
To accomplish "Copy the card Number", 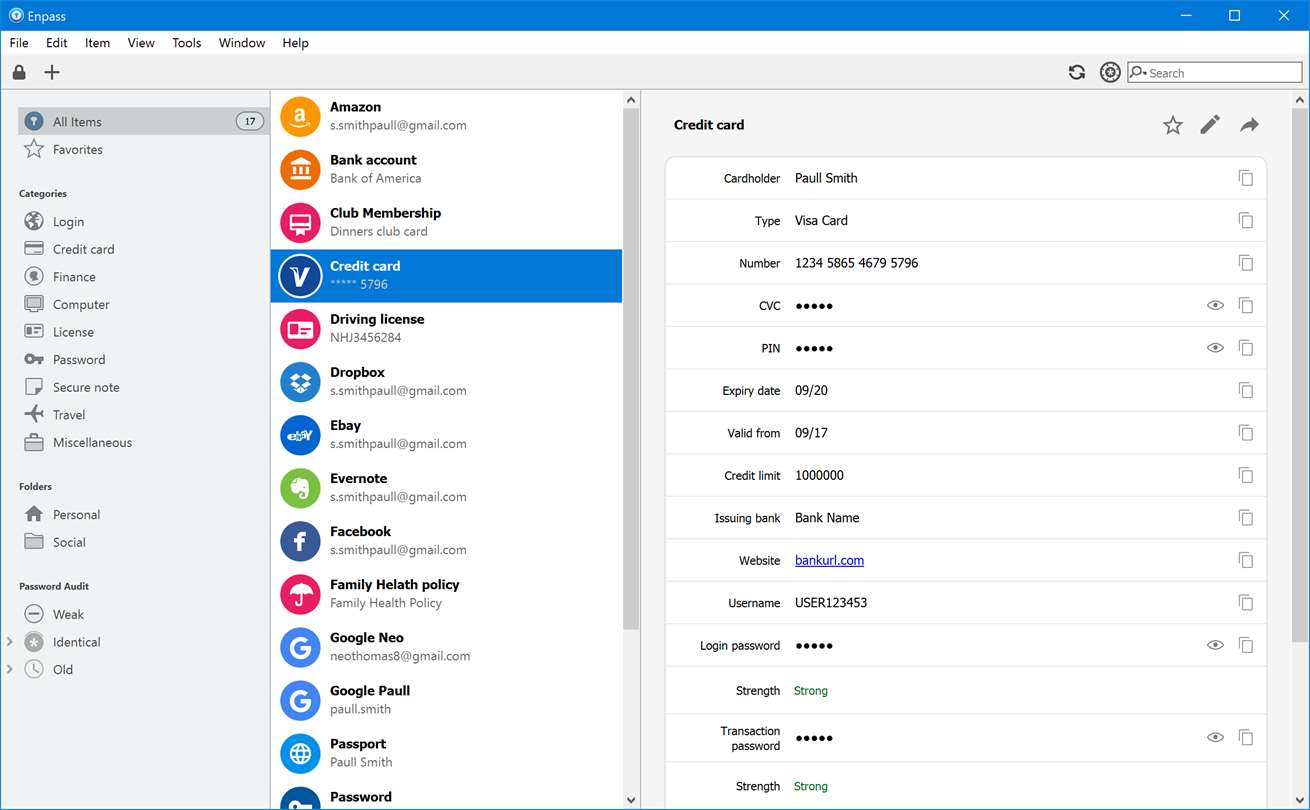I will [x=1246, y=263].
